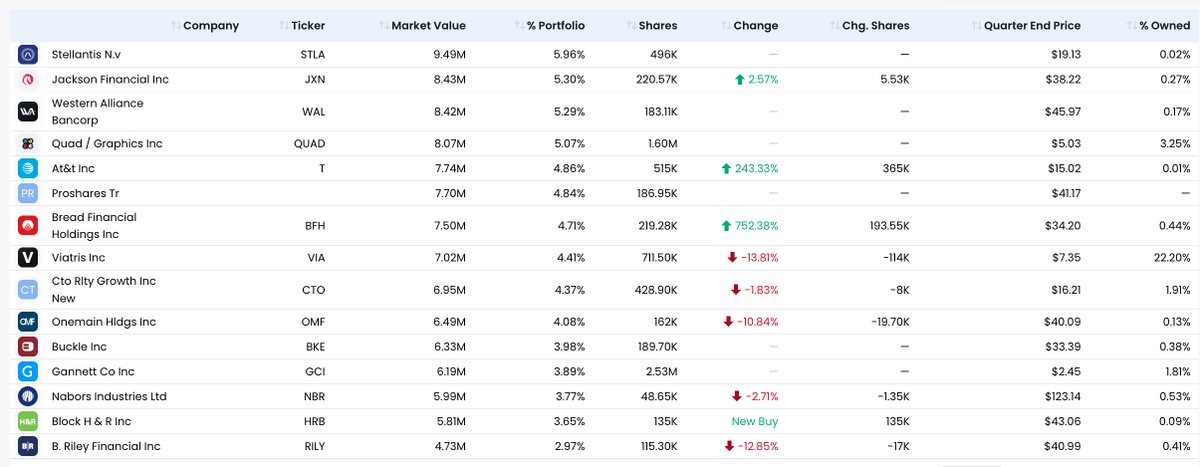Click the Nabors Industries Ltd logo icon
The image size is (1200, 467).
pyautogui.click(x=28, y=397)
